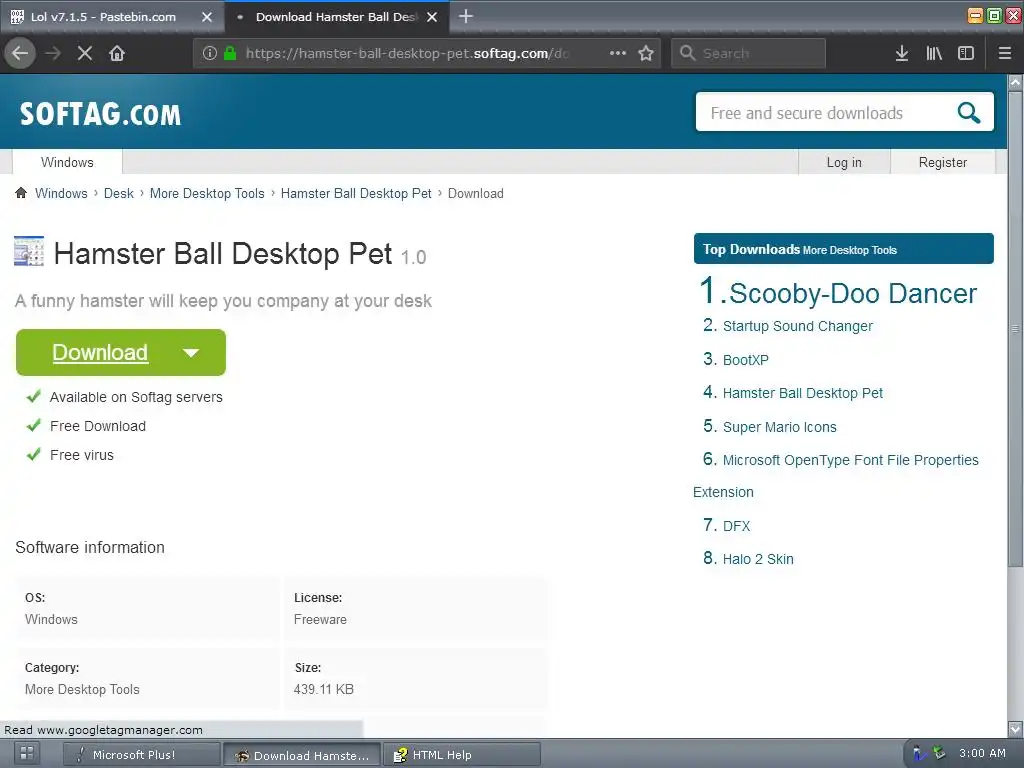
Task: Click the page scrollbar down arrow
Action: pyautogui.click(x=1015, y=728)
